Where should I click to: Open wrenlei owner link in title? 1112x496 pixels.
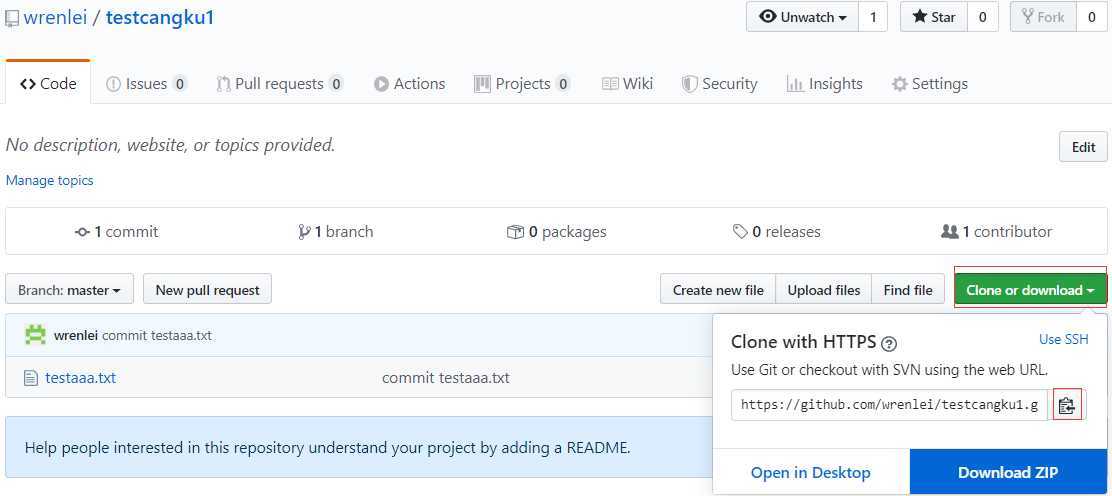(55, 18)
